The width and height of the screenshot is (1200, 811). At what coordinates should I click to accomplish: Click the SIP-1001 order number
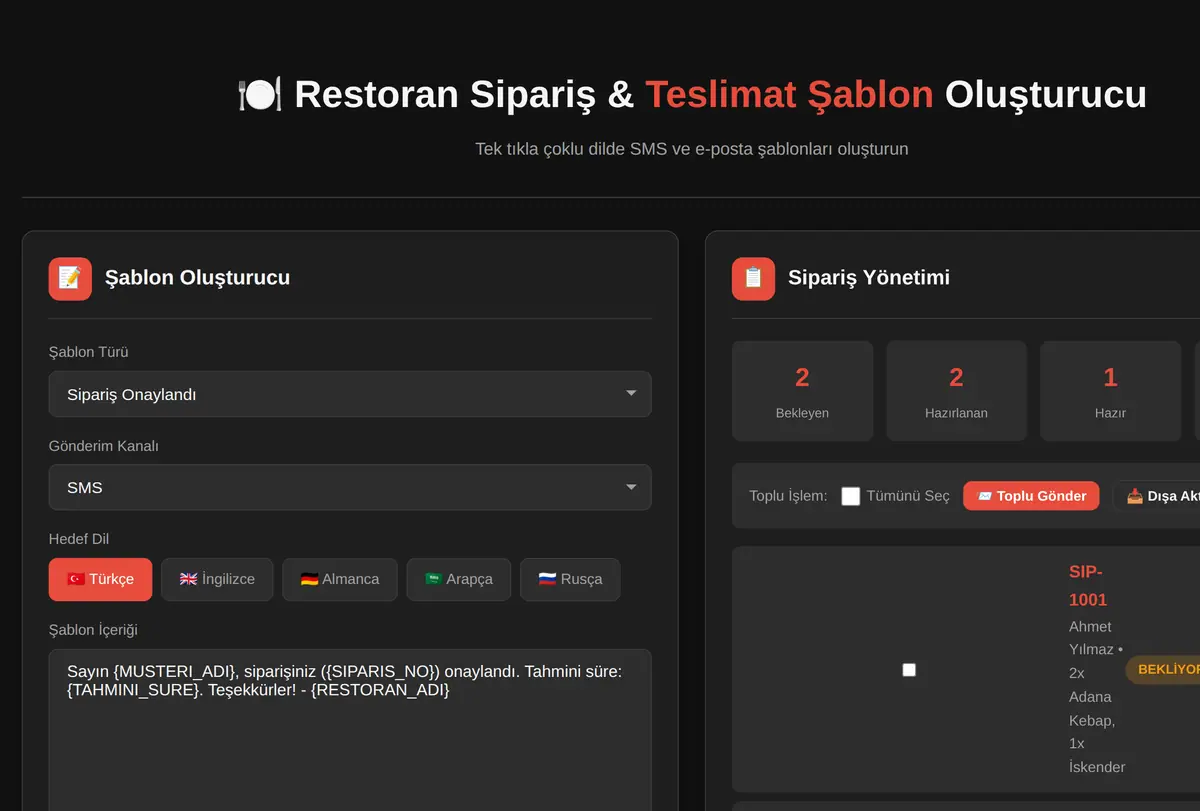click(x=1088, y=586)
